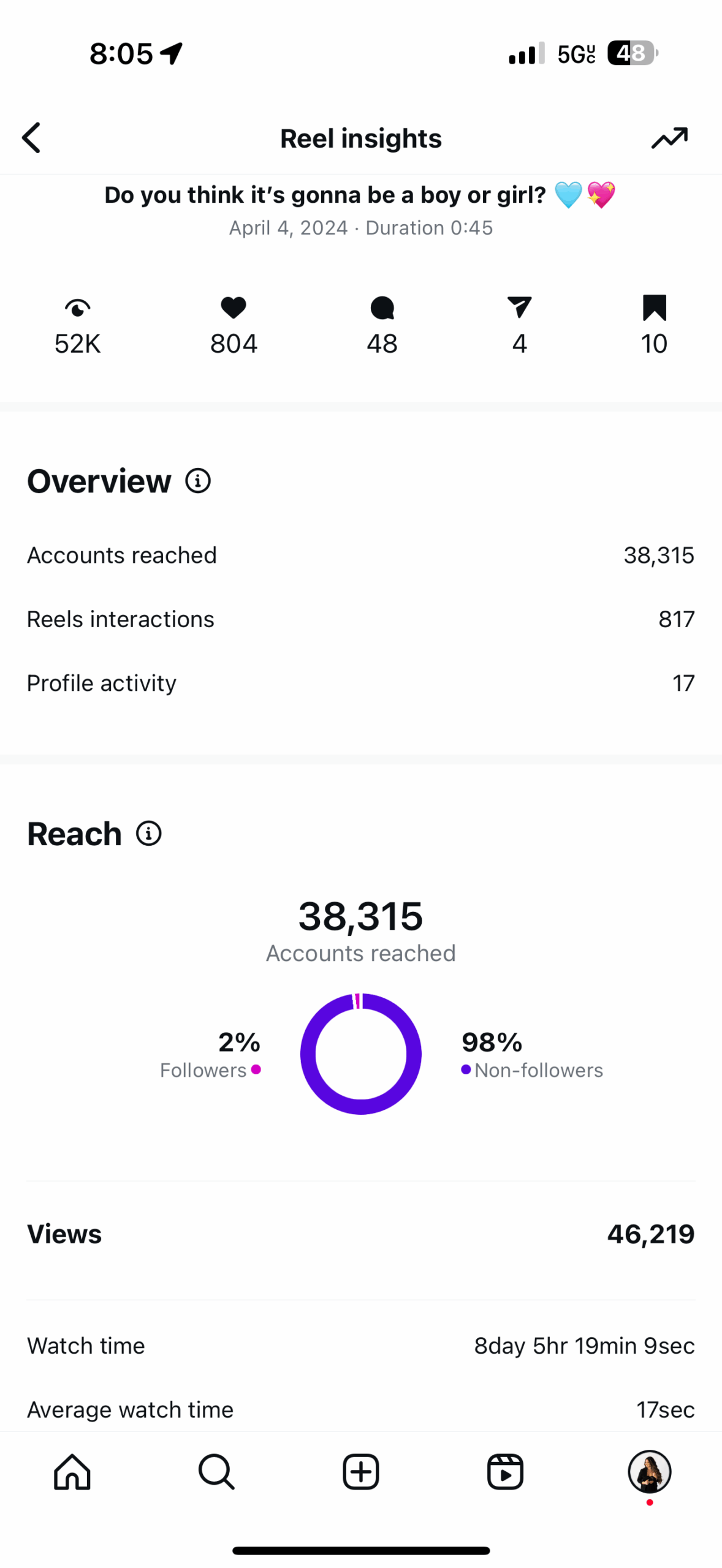Viewport: 722px width, 1568px height.
Task: Select the Profile activity row
Action: [361, 683]
